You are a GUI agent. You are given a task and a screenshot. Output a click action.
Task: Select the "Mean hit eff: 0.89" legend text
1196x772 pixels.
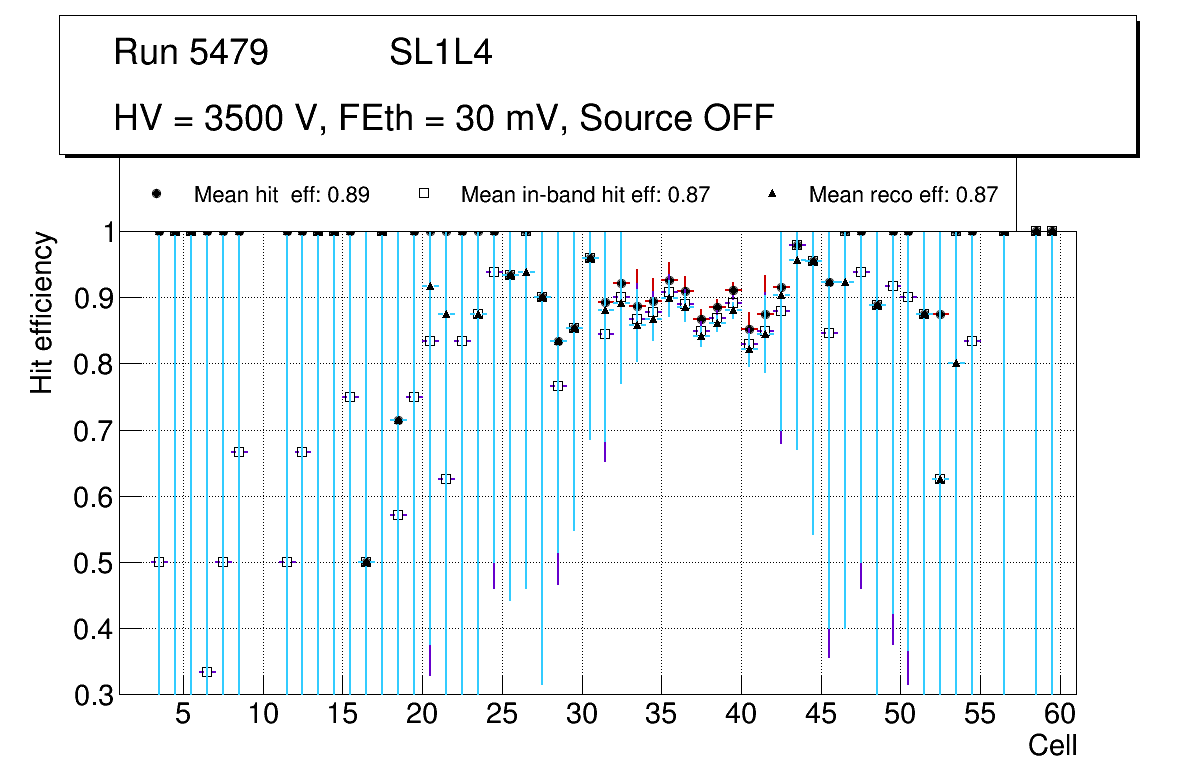(282, 195)
